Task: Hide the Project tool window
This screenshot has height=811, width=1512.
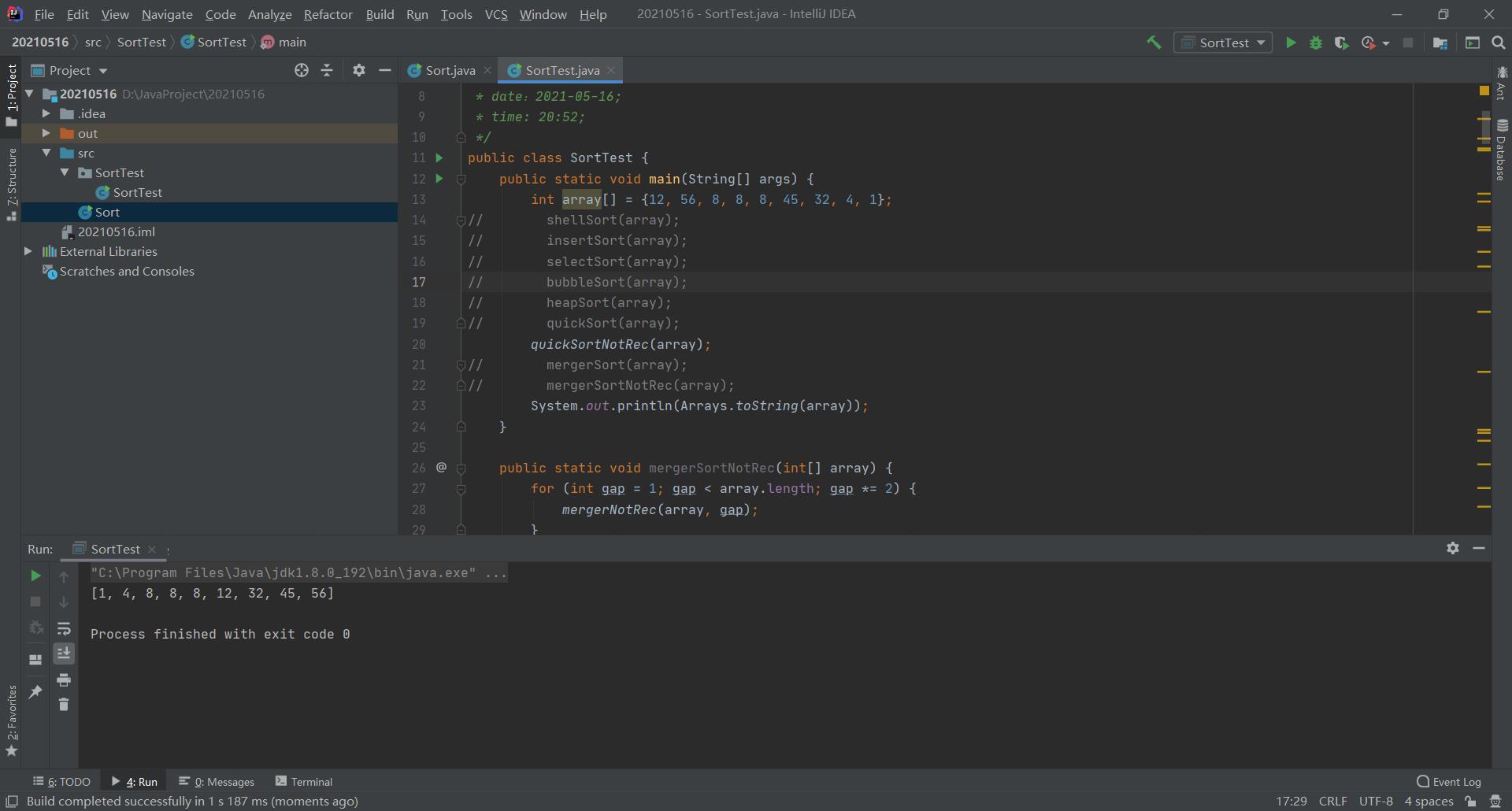Action: (384, 70)
